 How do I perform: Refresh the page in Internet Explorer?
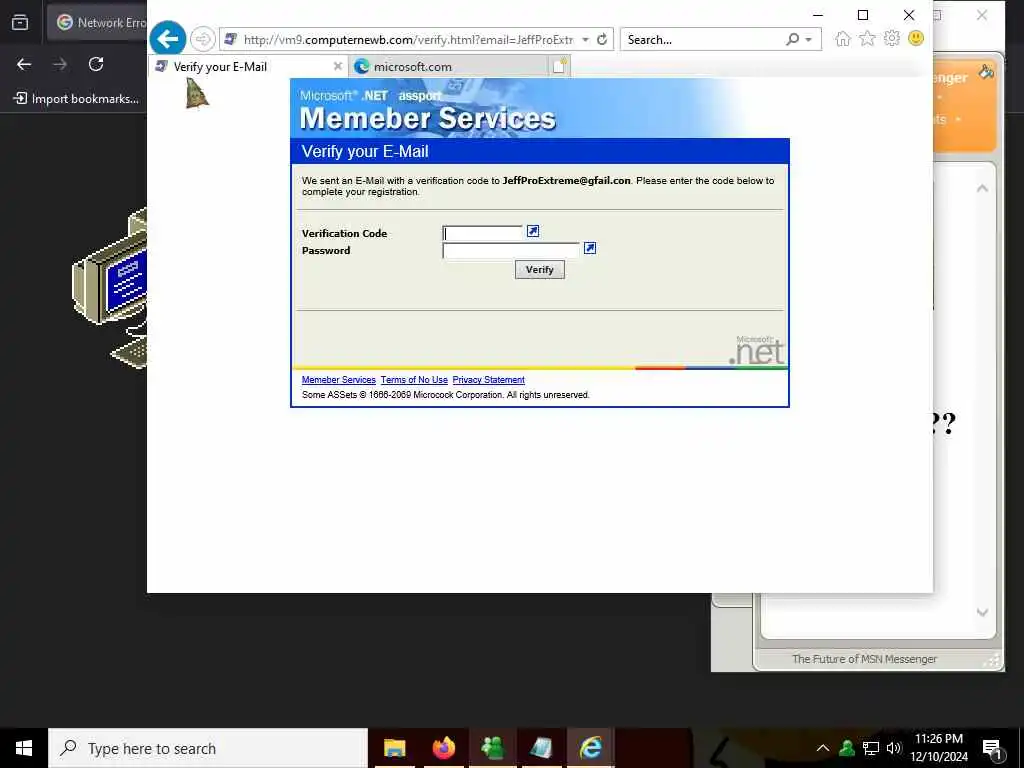[x=602, y=39]
